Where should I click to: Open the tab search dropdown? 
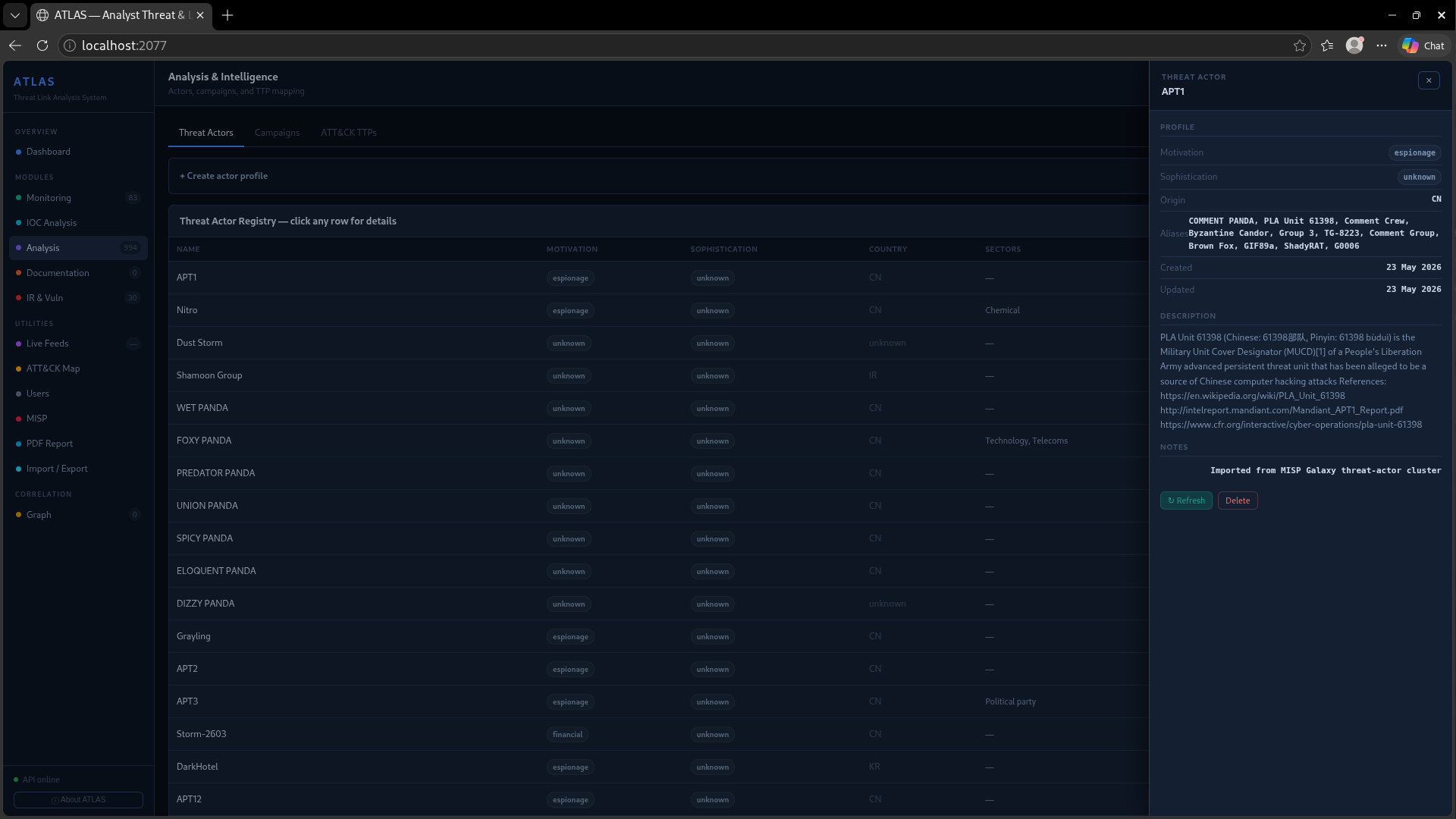coord(15,15)
